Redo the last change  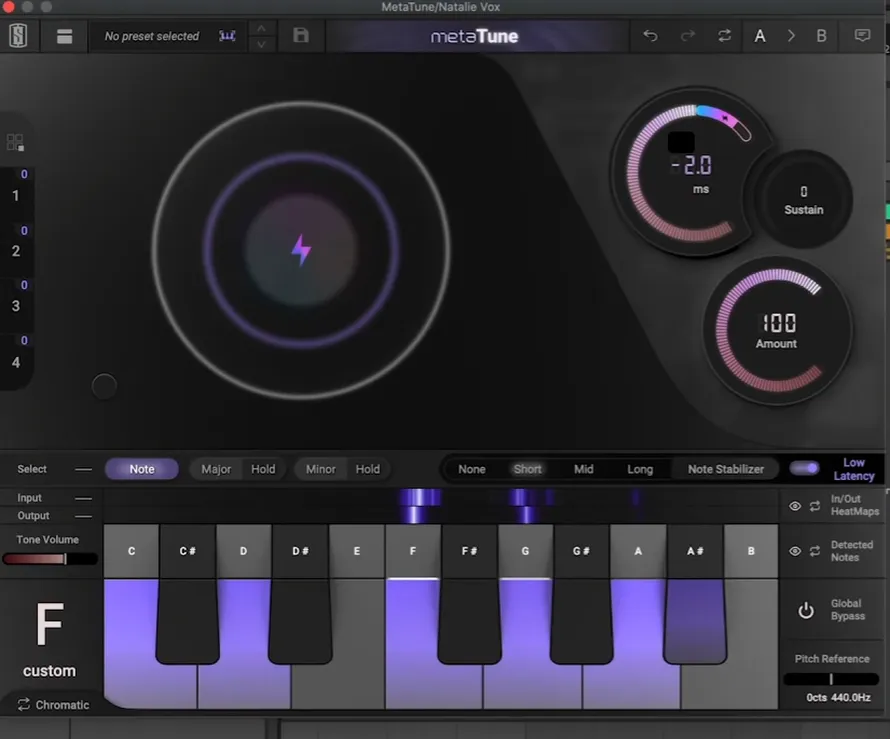pyautogui.click(x=687, y=36)
